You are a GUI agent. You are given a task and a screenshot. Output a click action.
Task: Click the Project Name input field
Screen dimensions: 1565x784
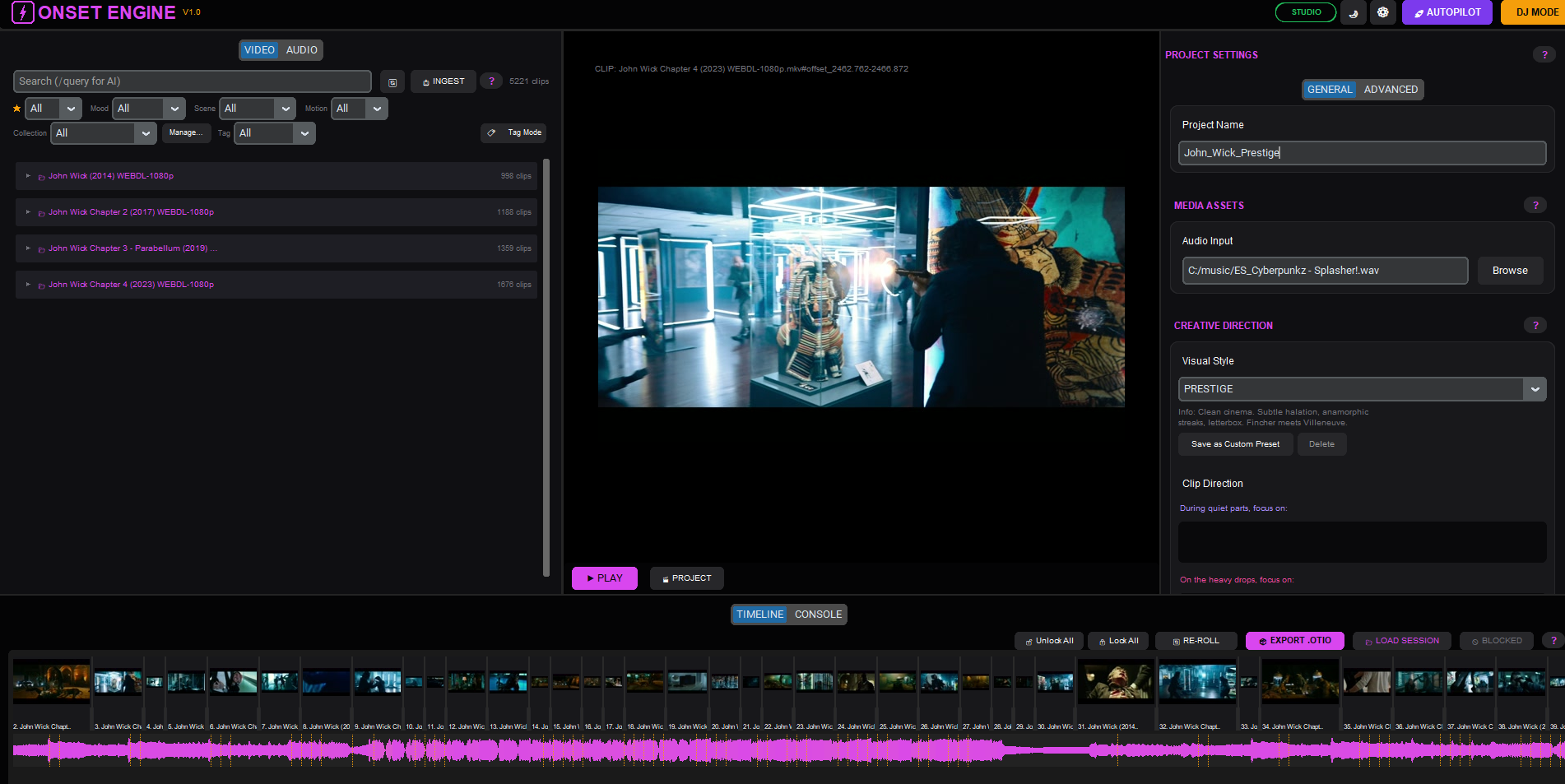[1361, 153]
